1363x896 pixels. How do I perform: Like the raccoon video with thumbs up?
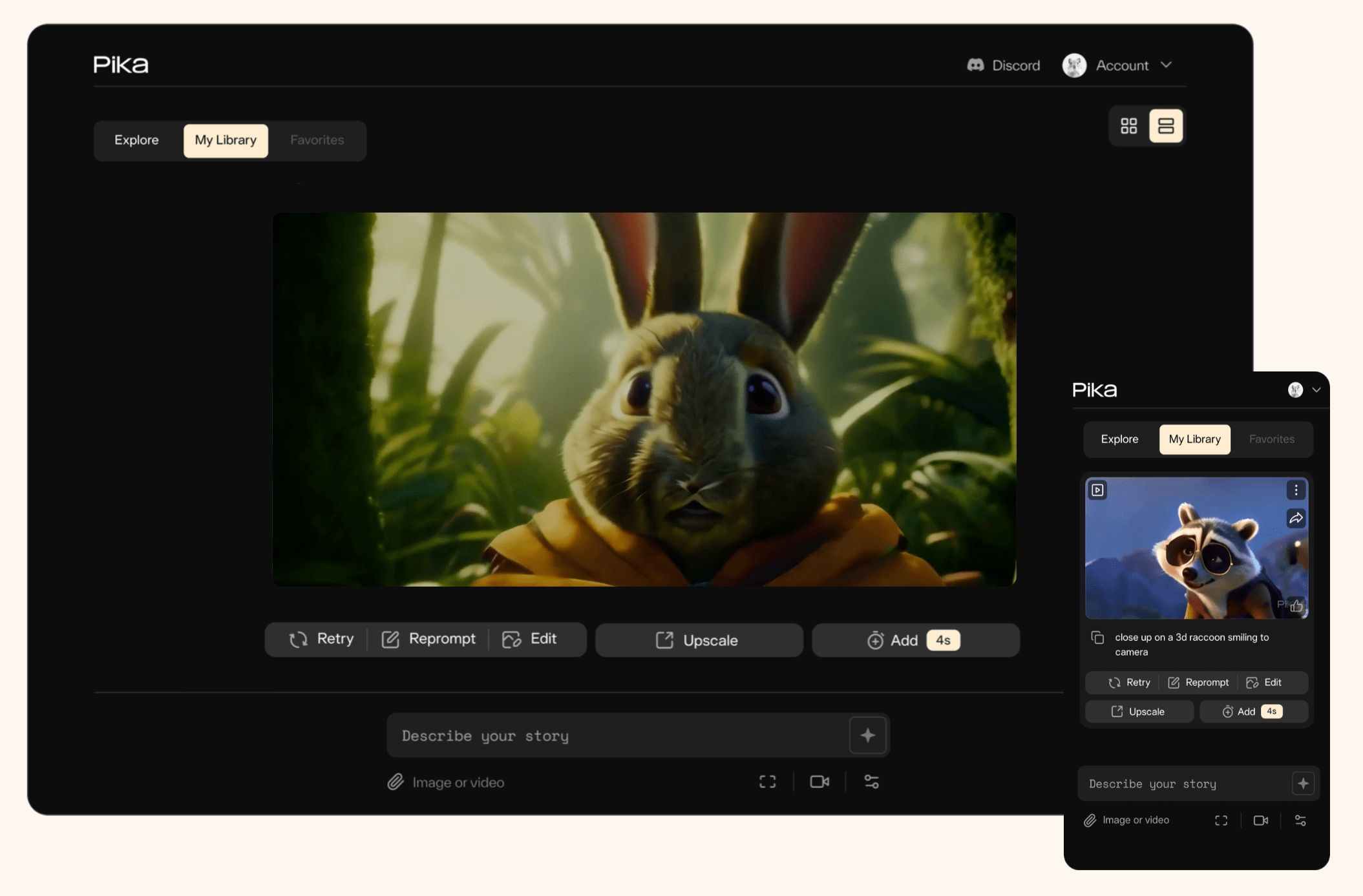pos(1296,606)
